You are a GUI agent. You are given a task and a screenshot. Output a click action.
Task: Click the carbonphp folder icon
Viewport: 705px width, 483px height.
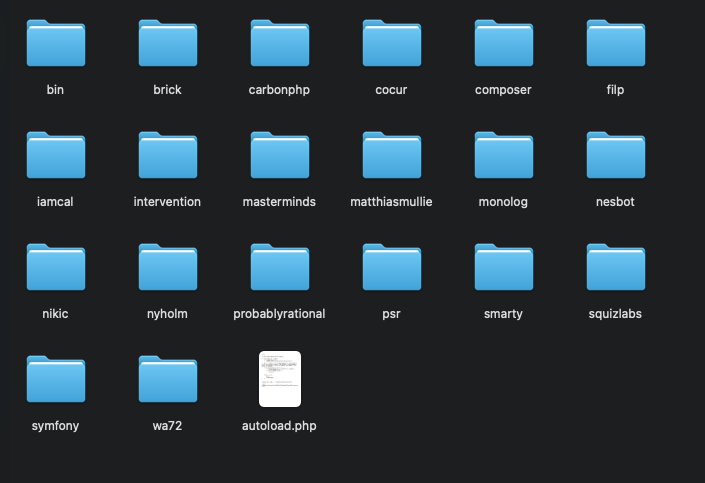280,43
